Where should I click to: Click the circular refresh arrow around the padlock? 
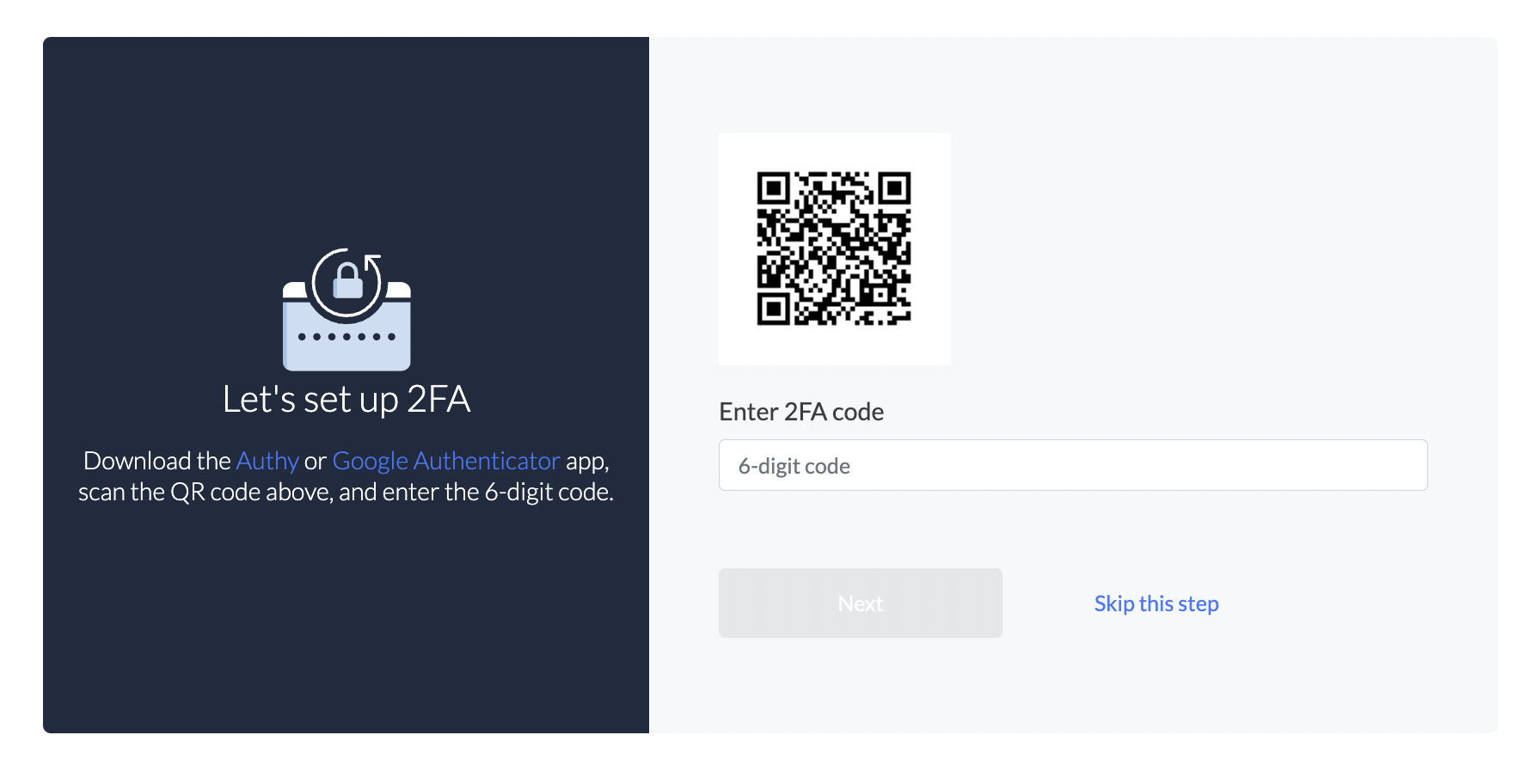[x=347, y=284]
